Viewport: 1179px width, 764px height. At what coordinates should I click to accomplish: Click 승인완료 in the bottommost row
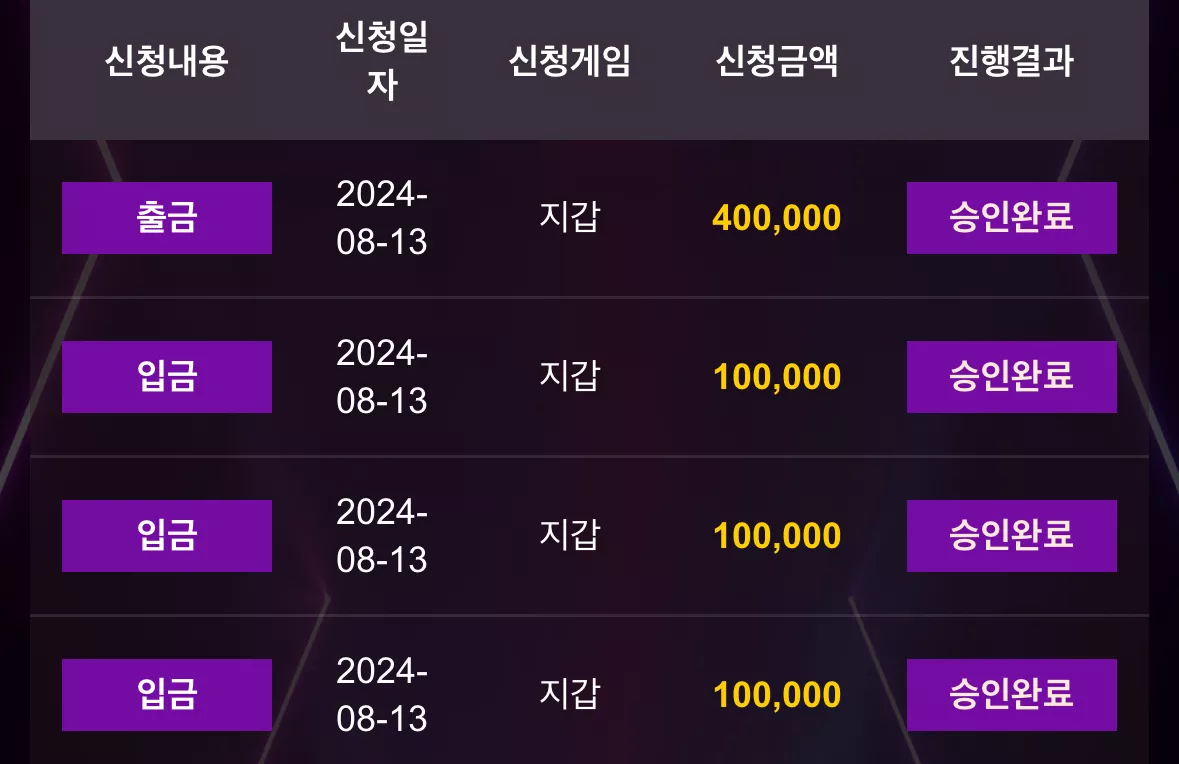tap(1011, 695)
